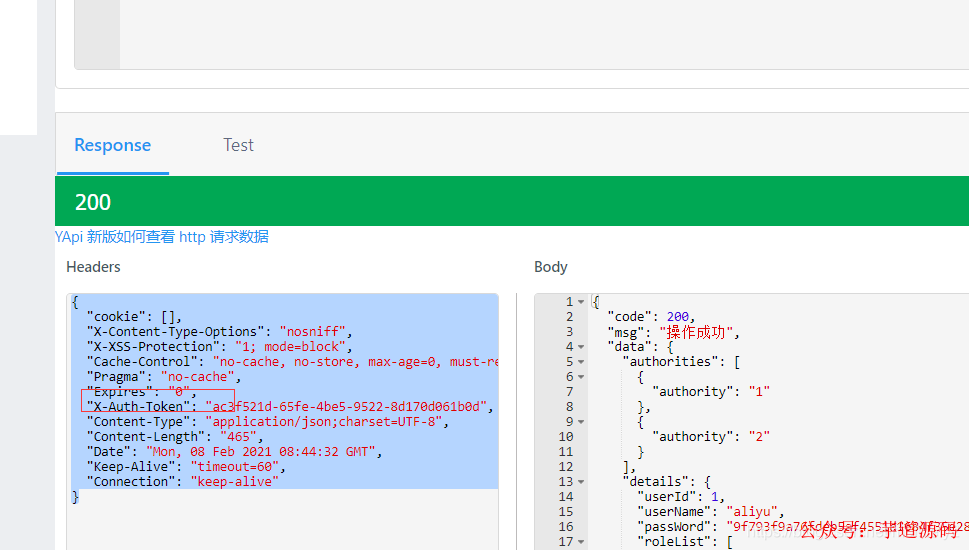Click the Headers section label
This screenshot has height=550, width=969.
(x=93, y=267)
